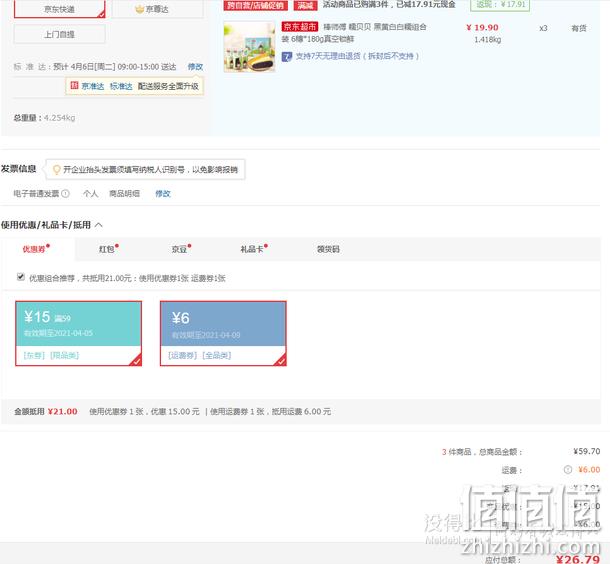Image resolution: width=610 pixels, height=564 pixels.
Task: Choose 京尊达 delivery option
Action: [x=158, y=9]
